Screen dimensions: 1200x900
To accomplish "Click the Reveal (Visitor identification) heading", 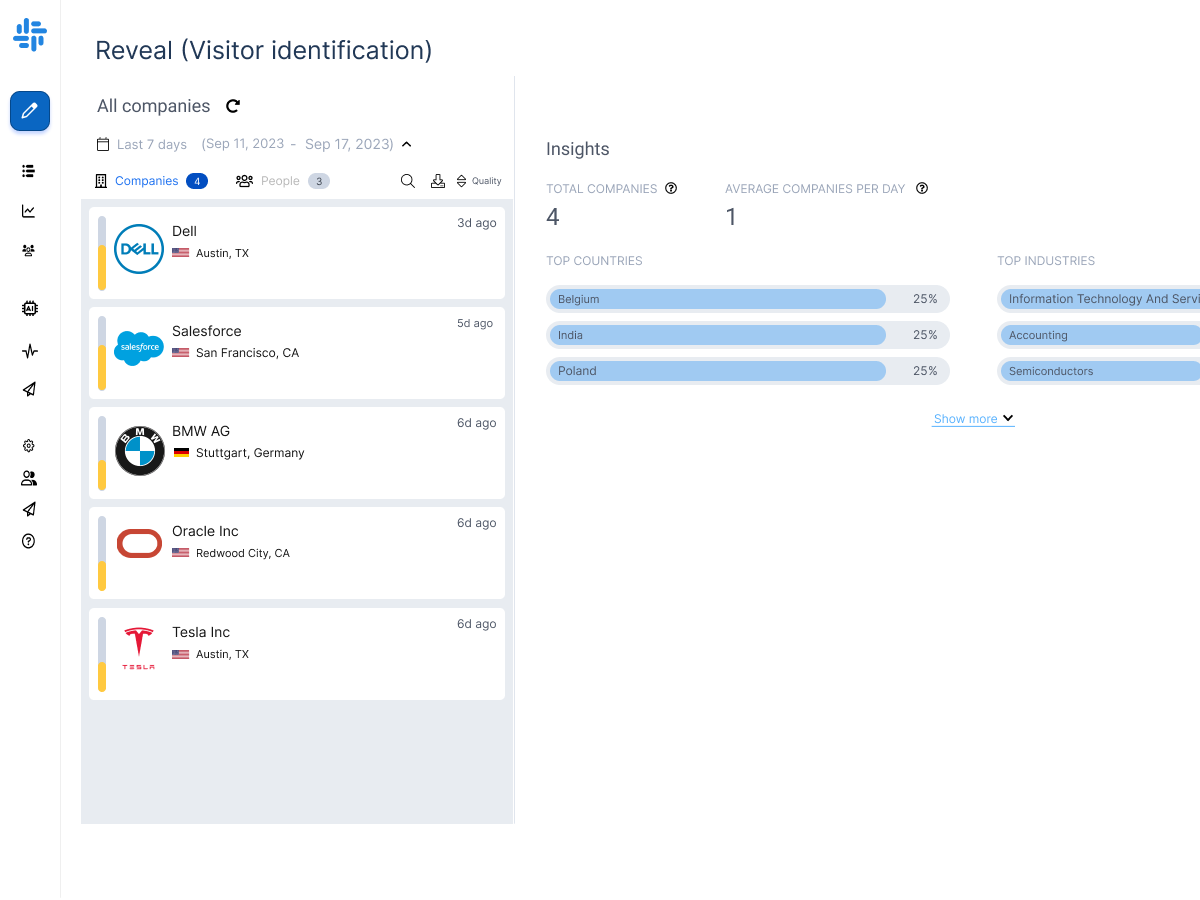I will tap(264, 50).
